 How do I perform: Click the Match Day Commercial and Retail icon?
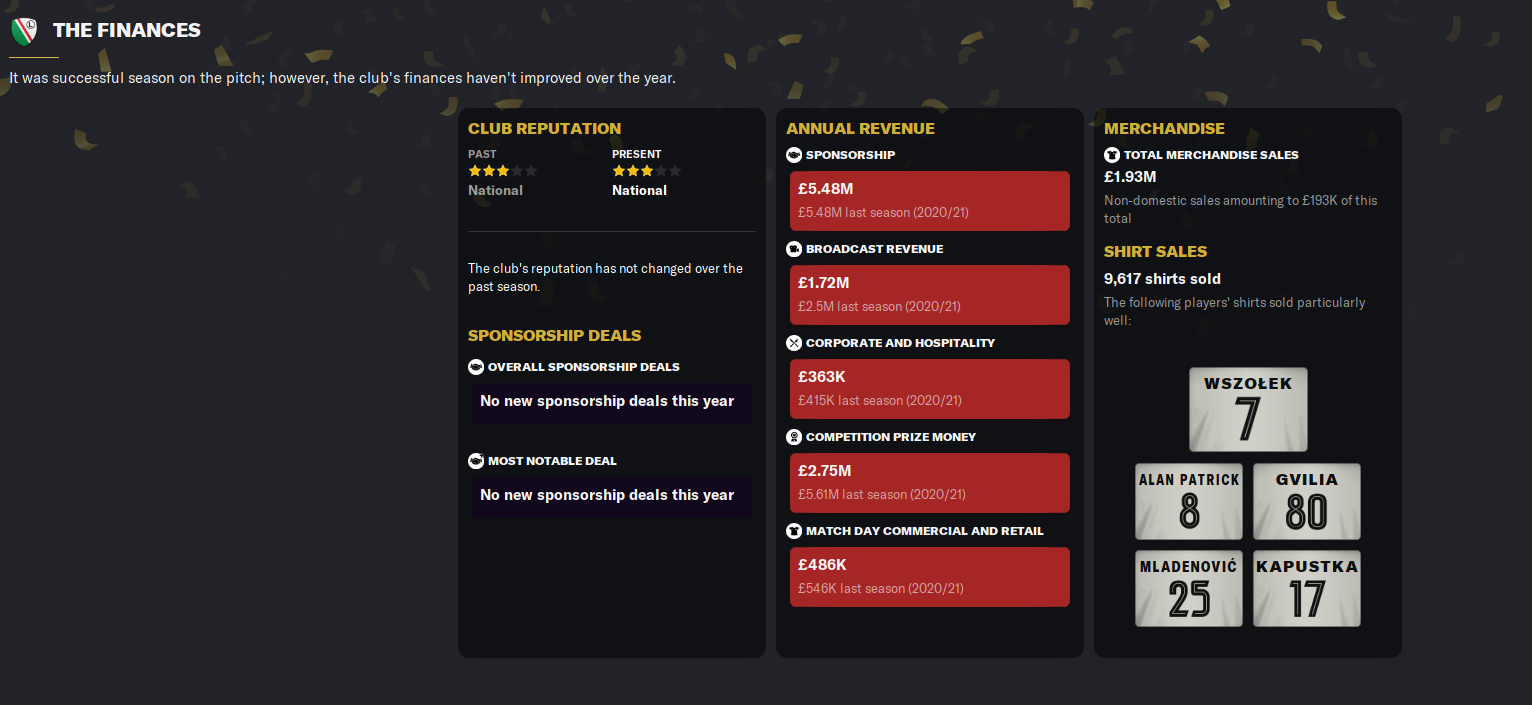pos(794,531)
